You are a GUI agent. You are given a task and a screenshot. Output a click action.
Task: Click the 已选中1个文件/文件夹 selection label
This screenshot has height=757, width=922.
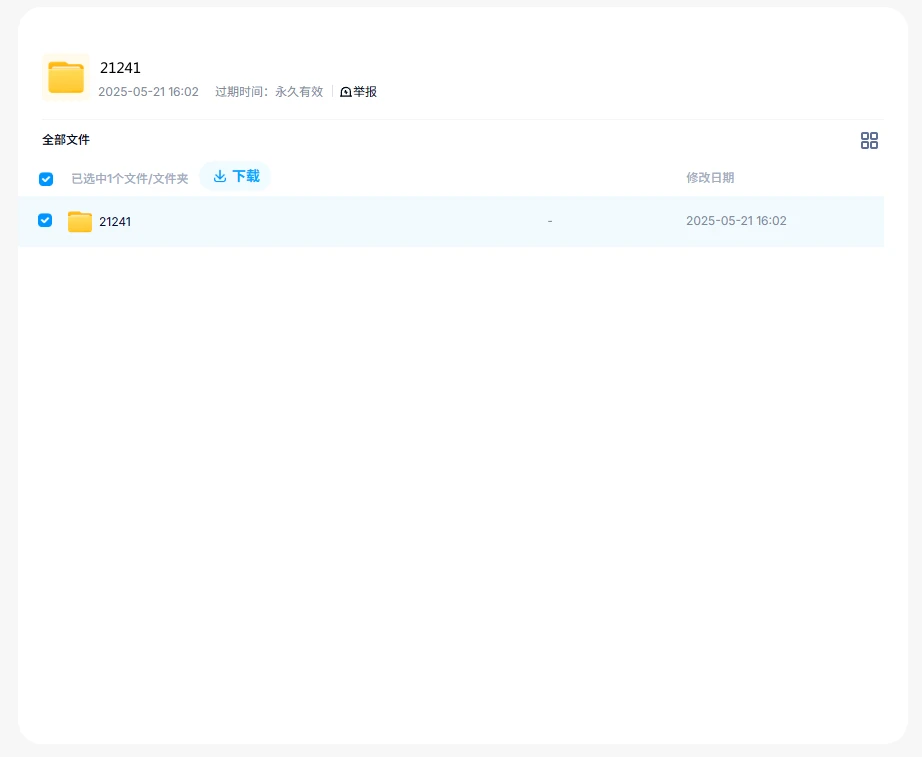tap(130, 179)
